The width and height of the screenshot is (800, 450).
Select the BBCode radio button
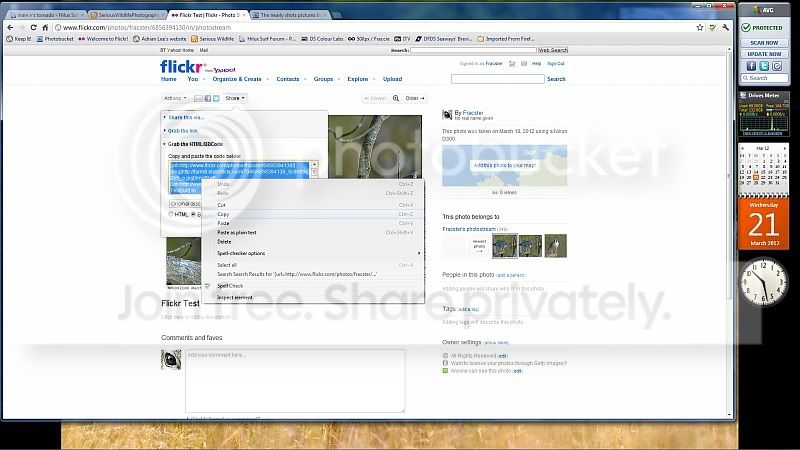(193, 214)
